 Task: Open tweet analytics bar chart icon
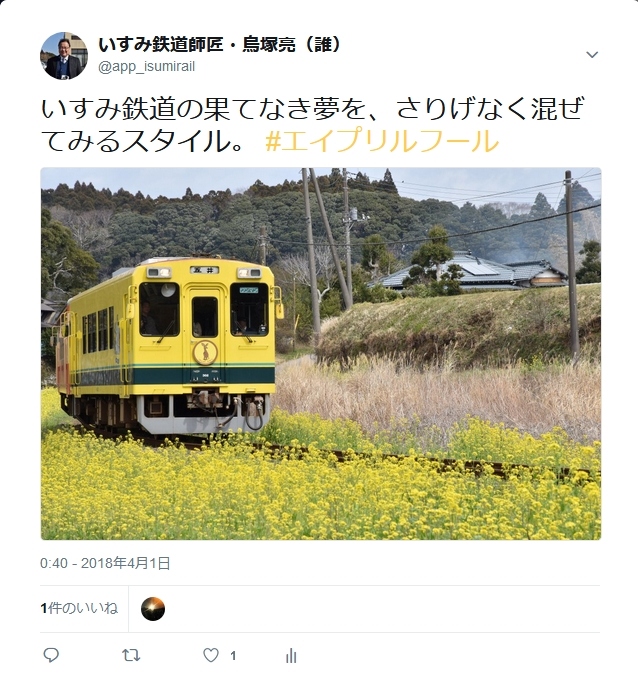(291, 655)
